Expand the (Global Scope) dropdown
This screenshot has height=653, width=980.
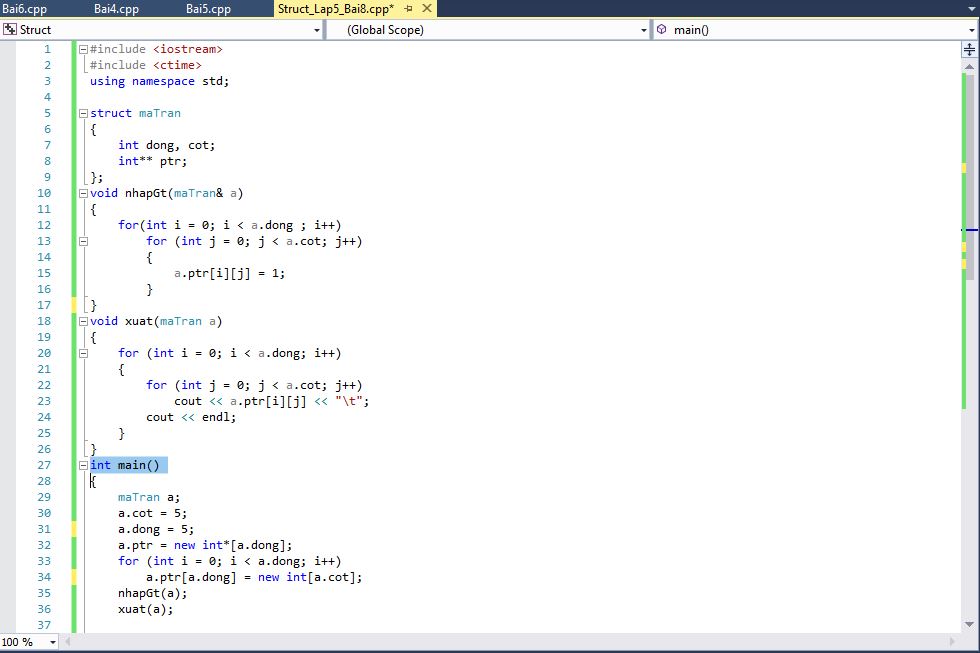(x=643, y=30)
